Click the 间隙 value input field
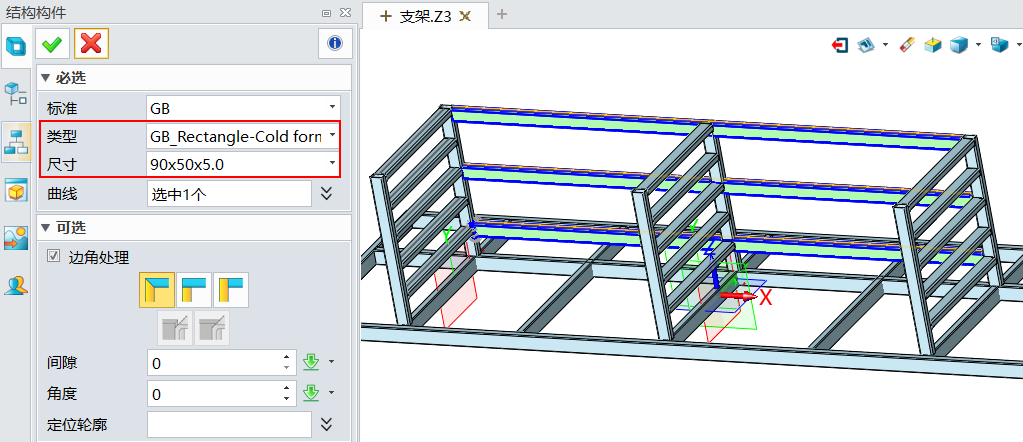Screen dimensions: 1023x442 point(214,362)
